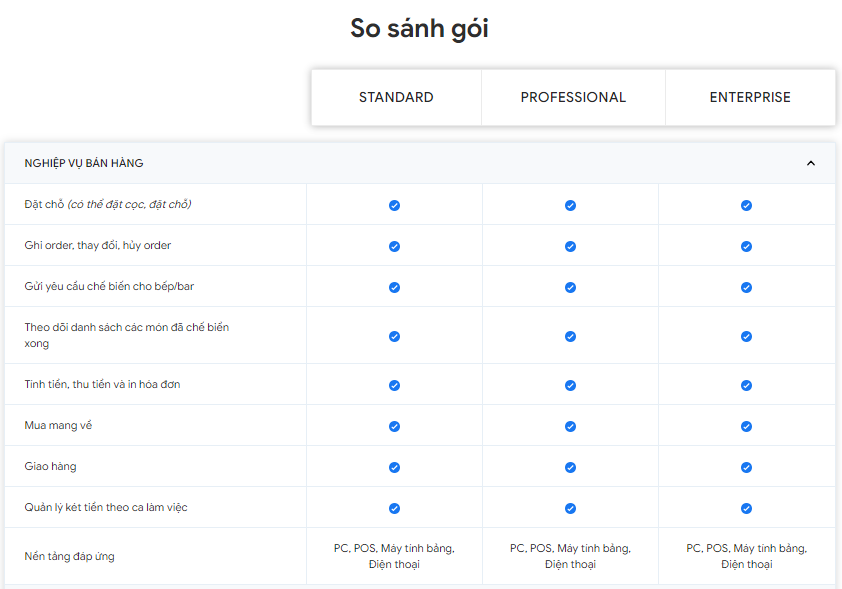The height and width of the screenshot is (589, 842).
Task: Click Standard checkmark for Giao hàng row
Action: [394, 467]
